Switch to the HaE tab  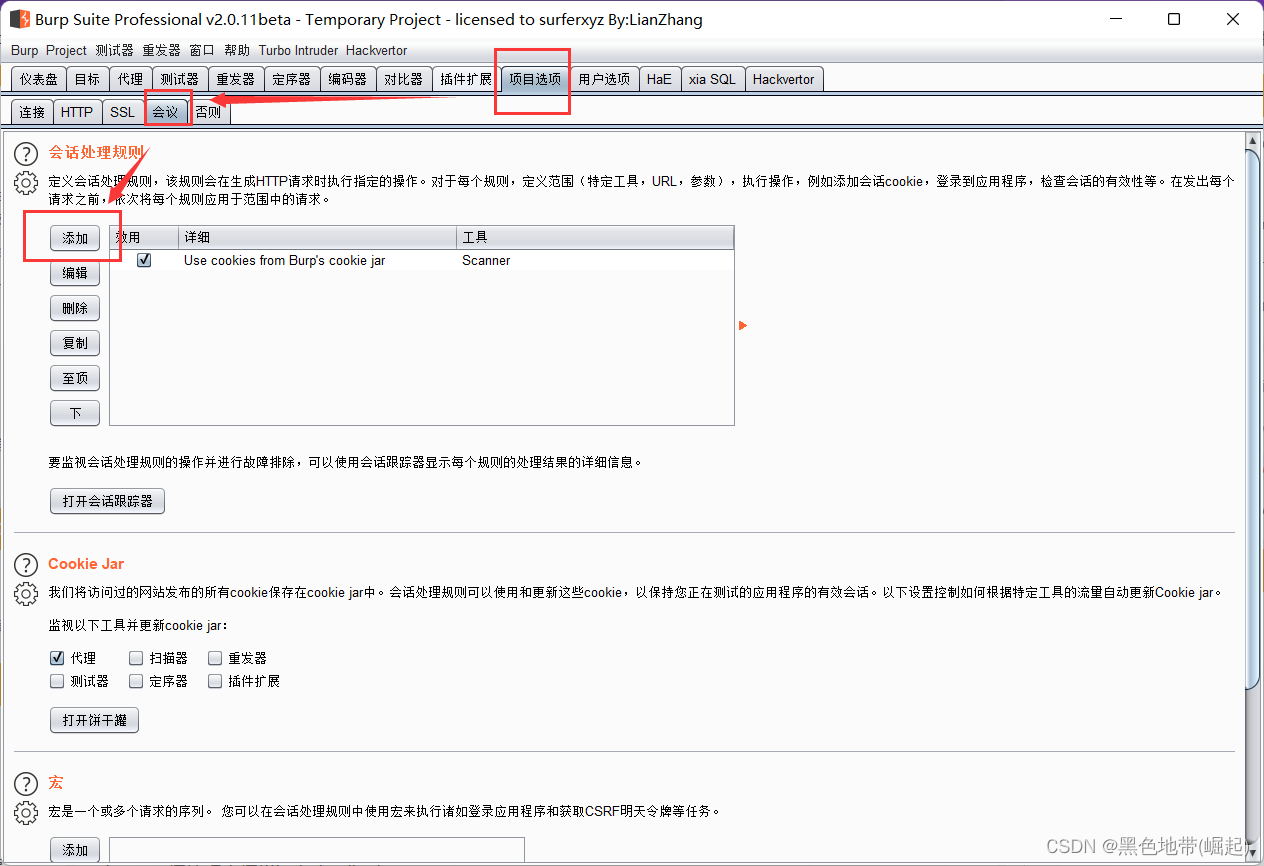[x=659, y=79]
